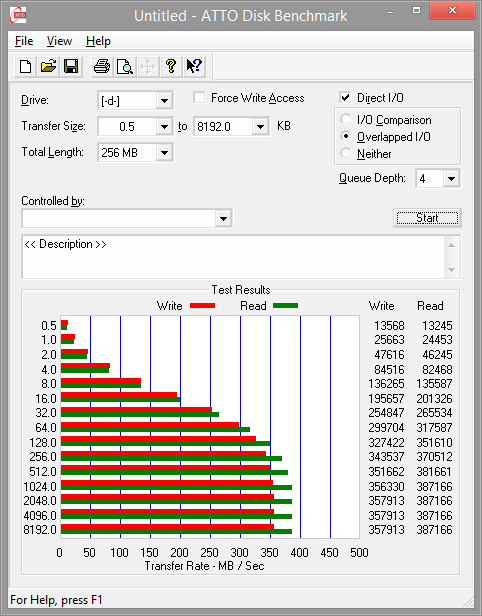The height and width of the screenshot is (616, 482).
Task: Start the benchmark test
Action: (x=427, y=218)
